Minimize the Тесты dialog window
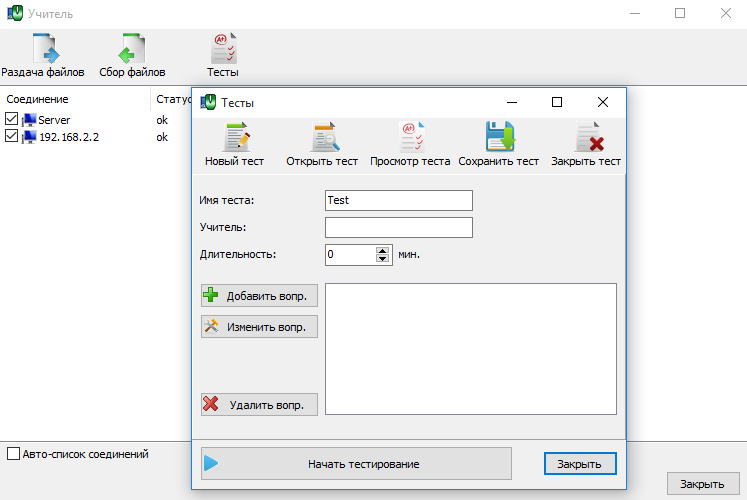 512,102
